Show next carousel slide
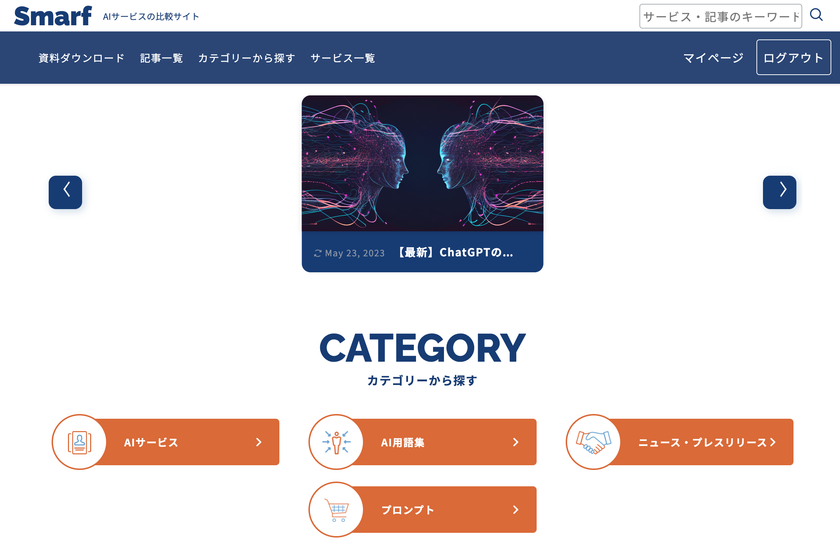This screenshot has height=549, width=840. [779, 192]
